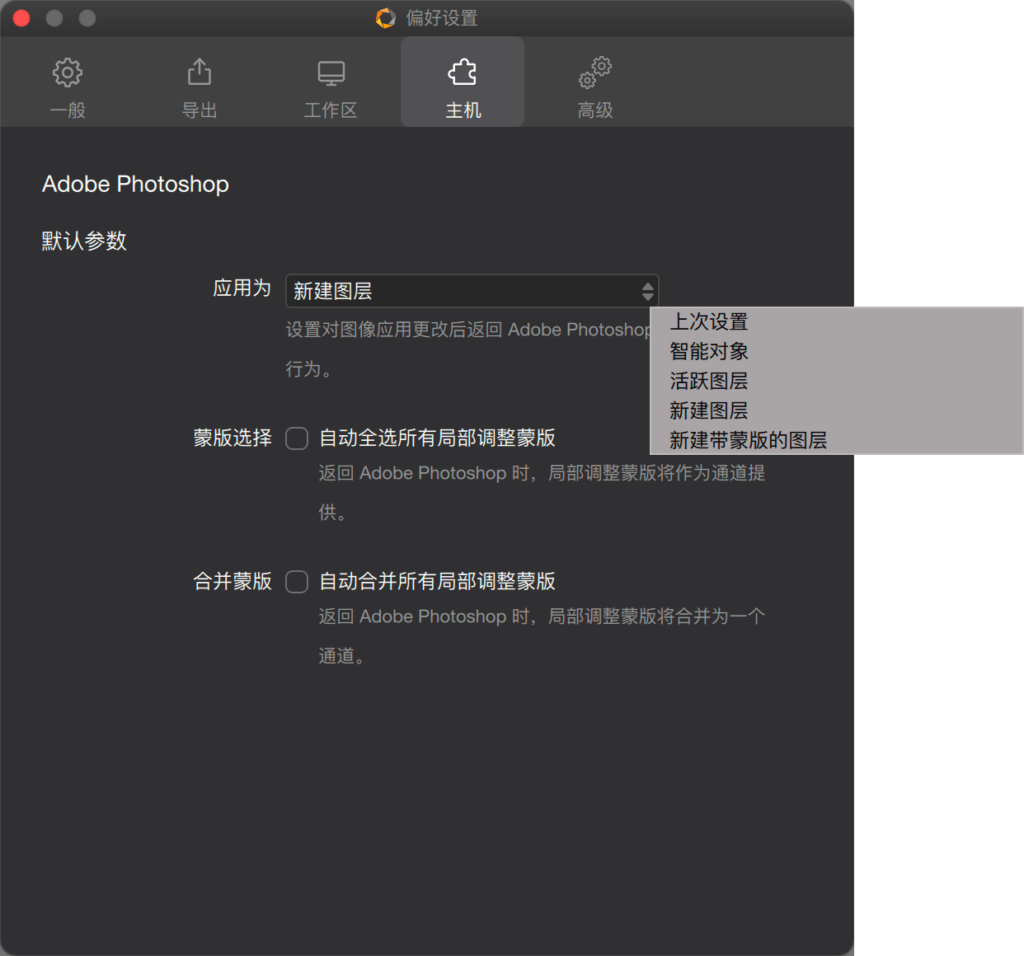Click the 应用为 label
Viewport: 1024px width, 956px height.
click(x=242, y=288)
